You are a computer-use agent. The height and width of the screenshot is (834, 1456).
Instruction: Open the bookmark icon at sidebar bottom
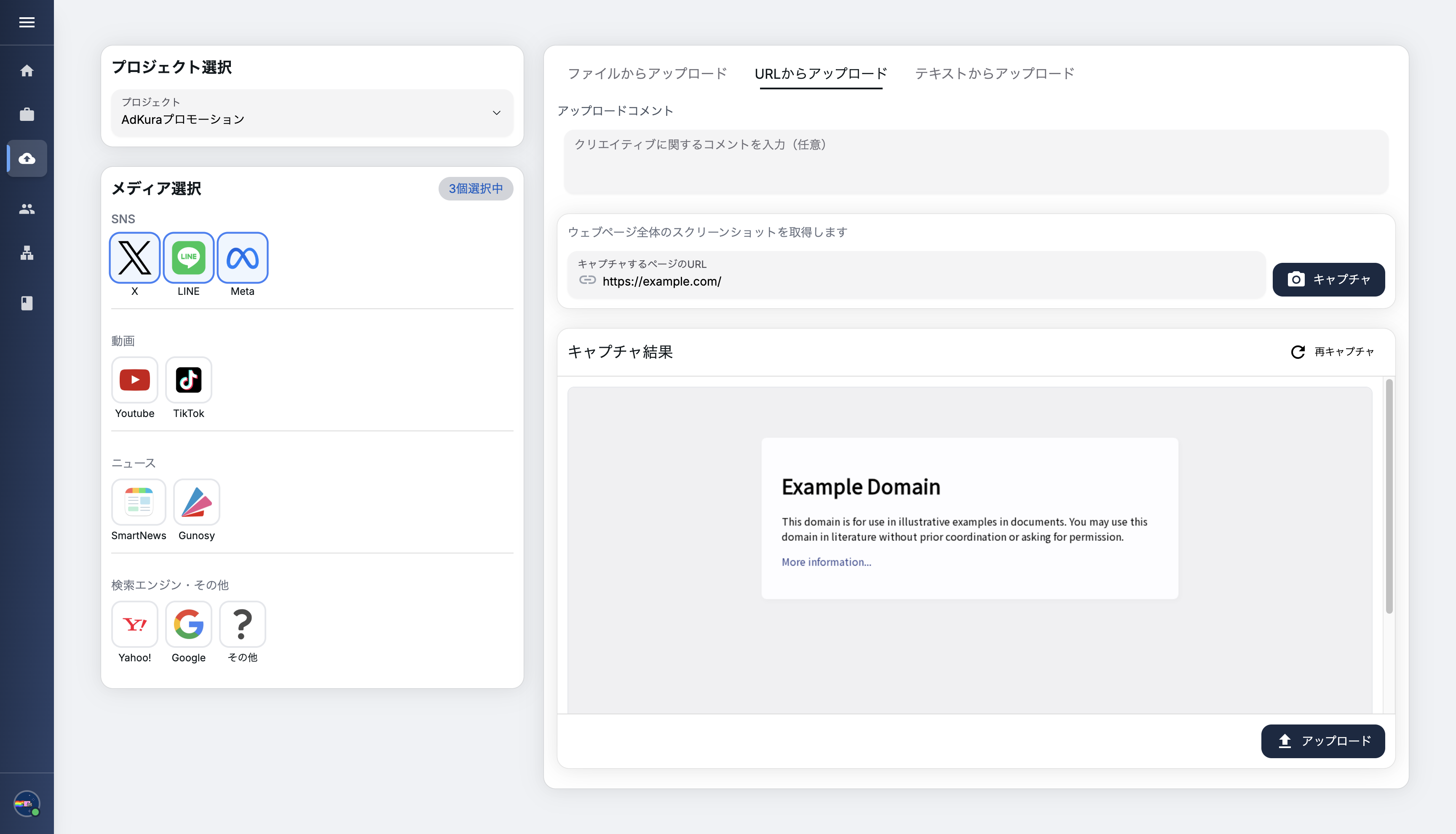point(27,303)
